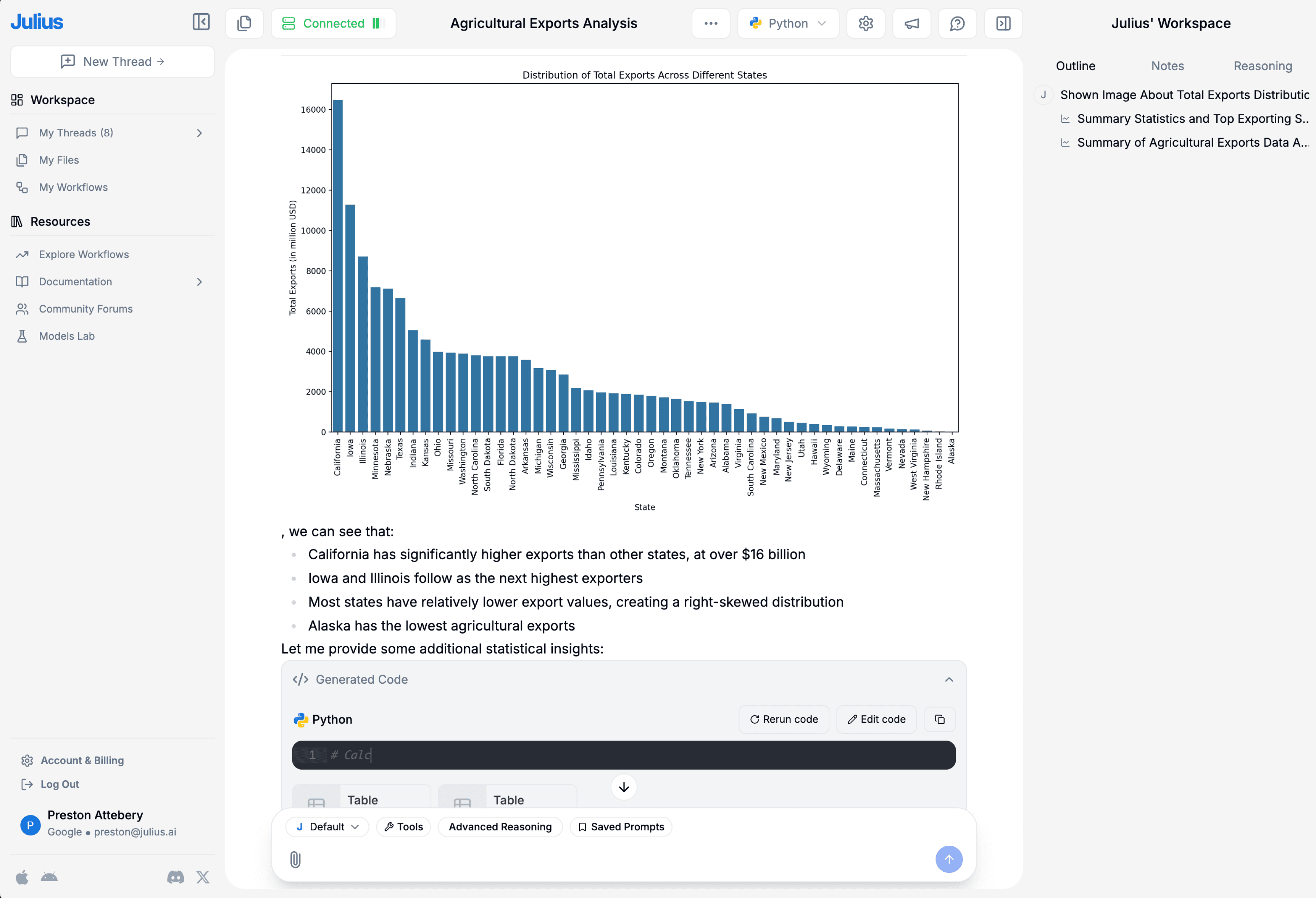Open the Julius Discord community
The image size is (1316, 898).
175,877
